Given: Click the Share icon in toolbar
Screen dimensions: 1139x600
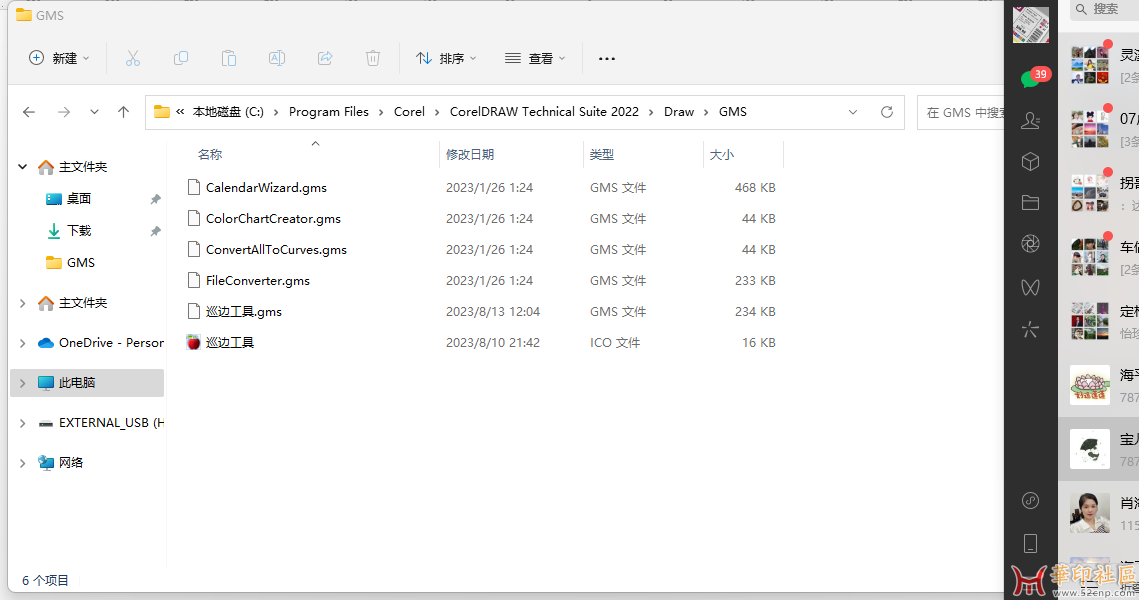Looking at the screenshot, I should coord(325,58).
